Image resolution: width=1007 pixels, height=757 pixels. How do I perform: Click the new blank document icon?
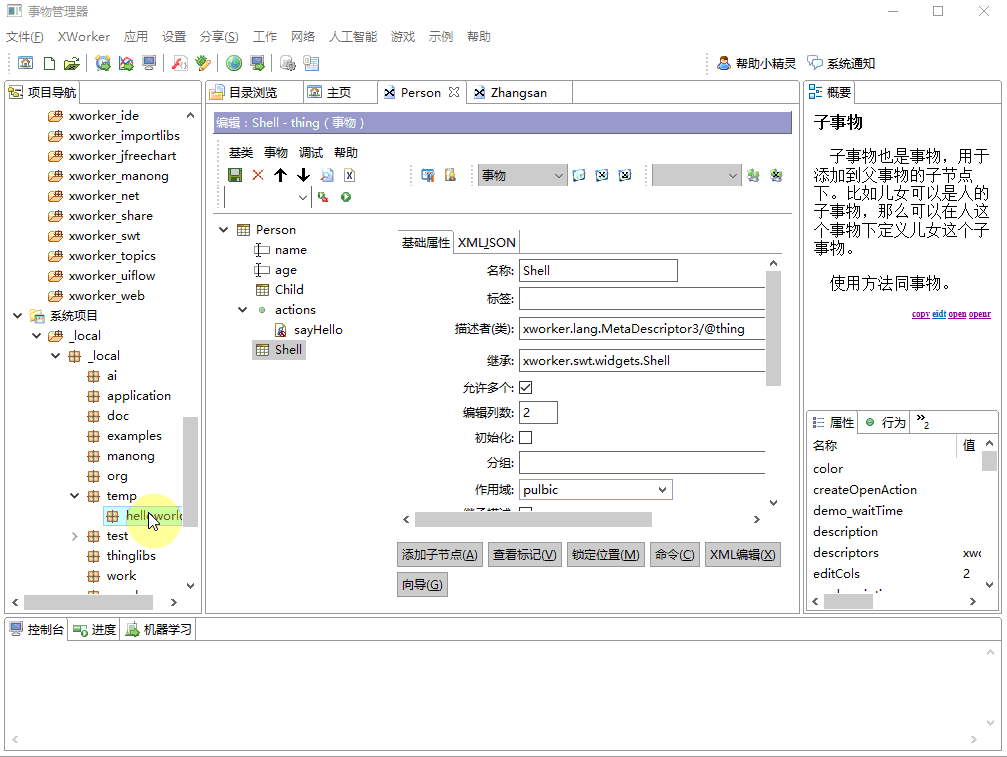pyautogui.click(x=49, y=63)
